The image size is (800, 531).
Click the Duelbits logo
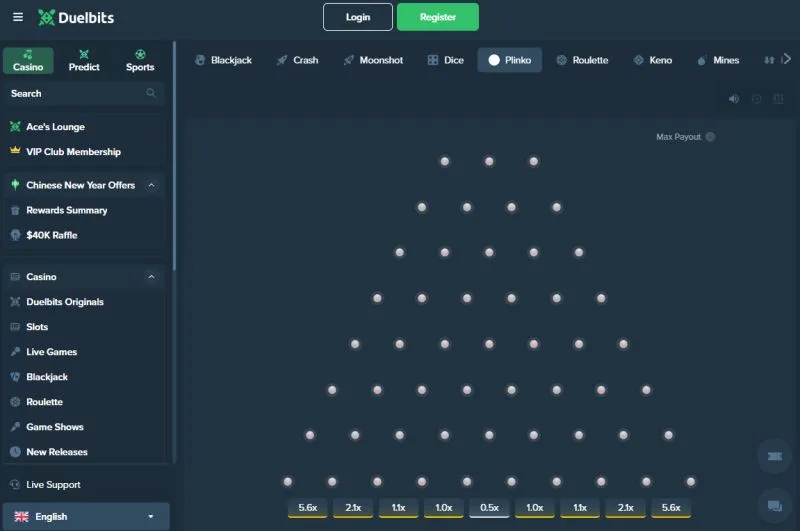pos(76,18)
